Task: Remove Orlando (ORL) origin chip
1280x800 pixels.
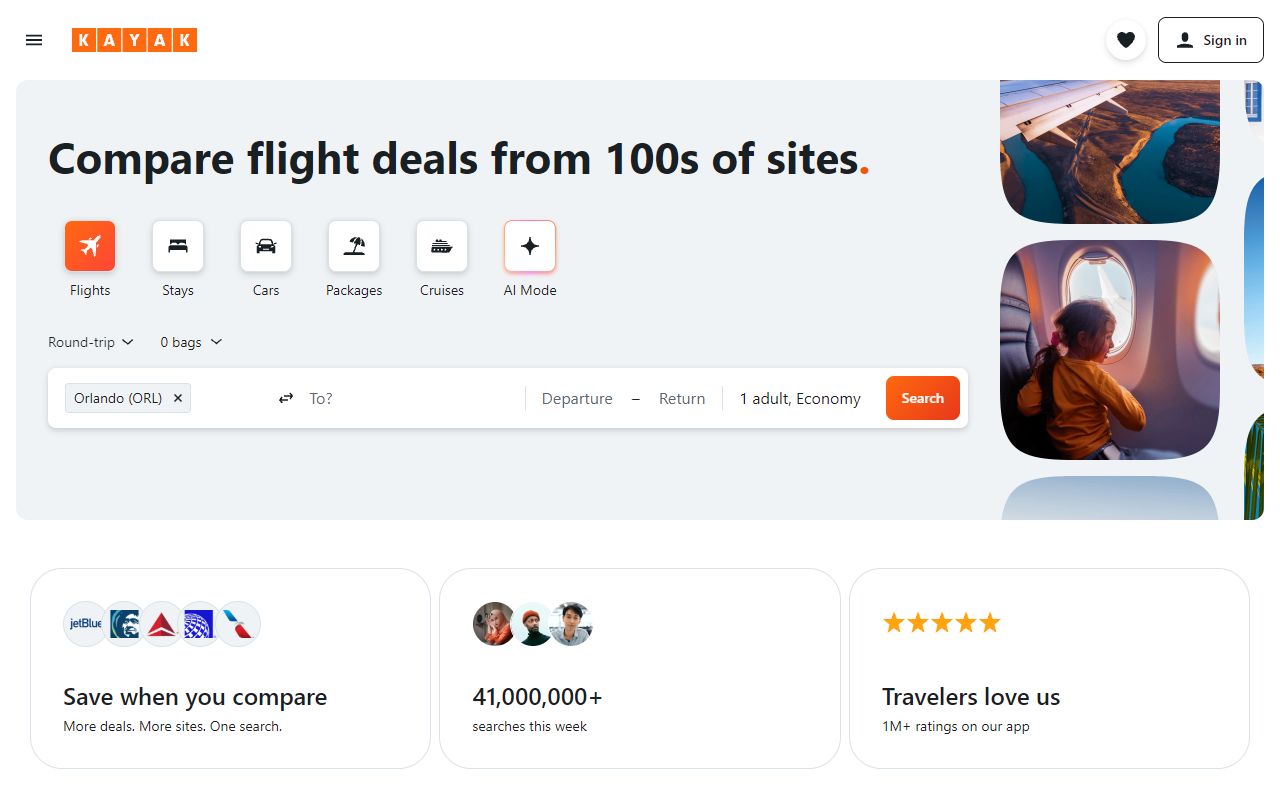Action: [x=178, y=398]
